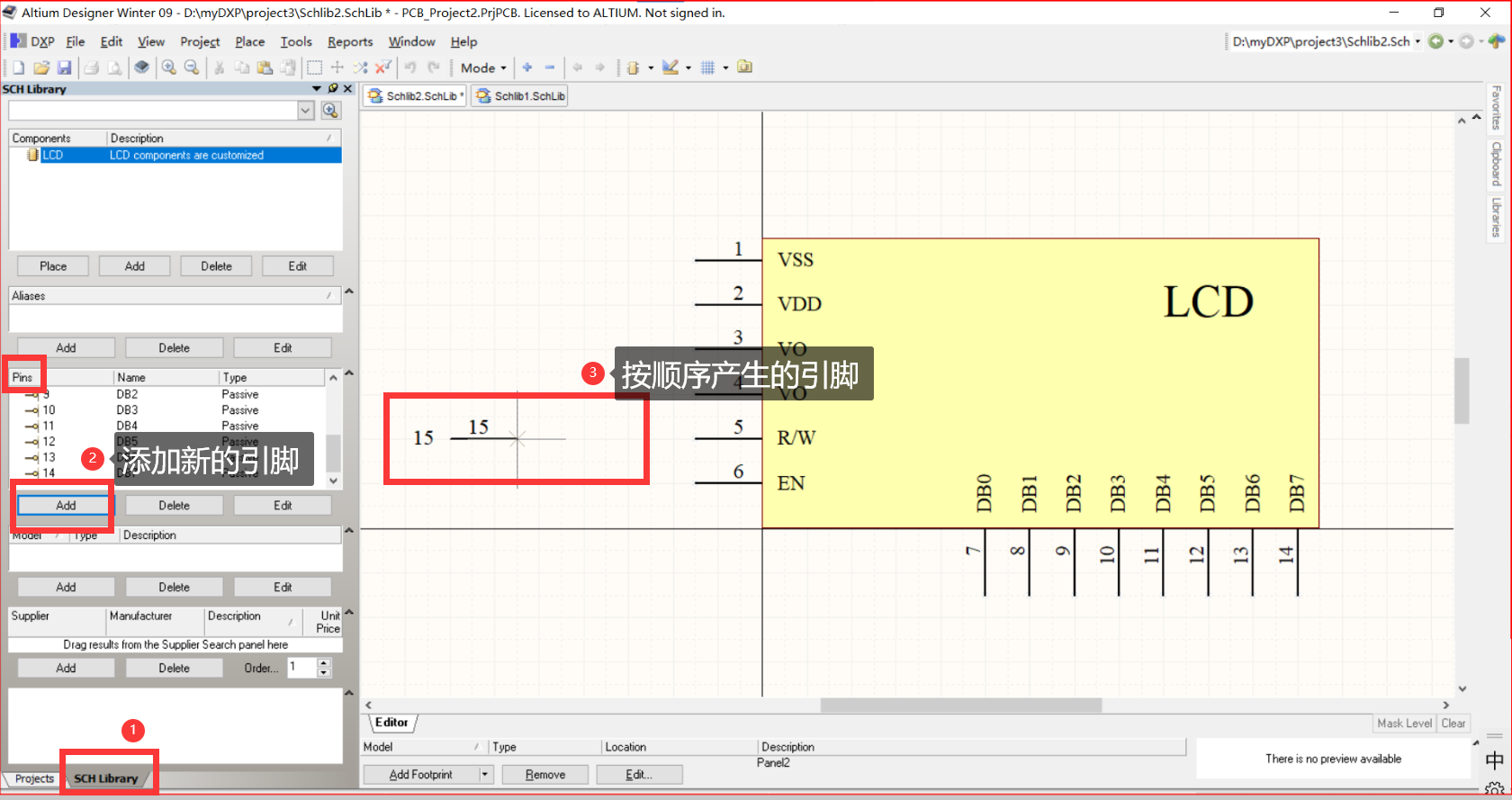Open the model manager icon after grid

pos(744,67)
